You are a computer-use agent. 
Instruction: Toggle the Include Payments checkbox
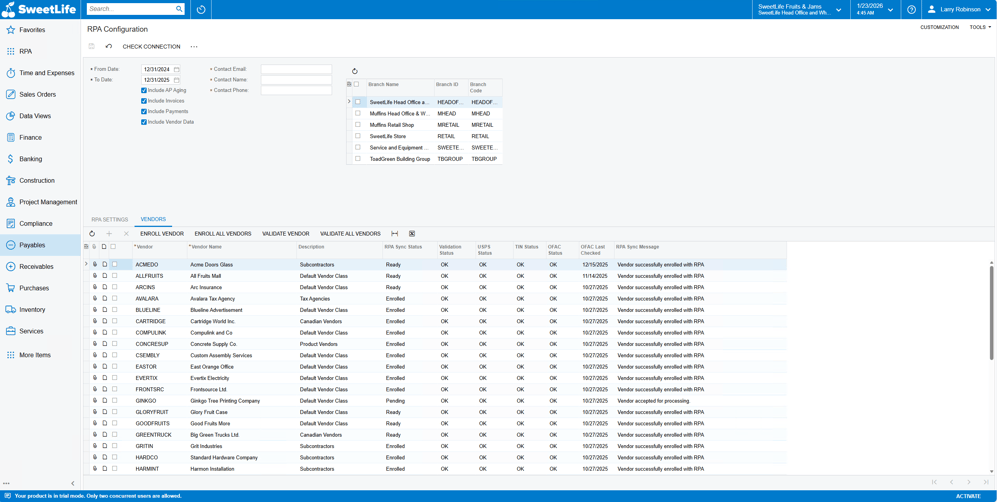tap(144, 111)
